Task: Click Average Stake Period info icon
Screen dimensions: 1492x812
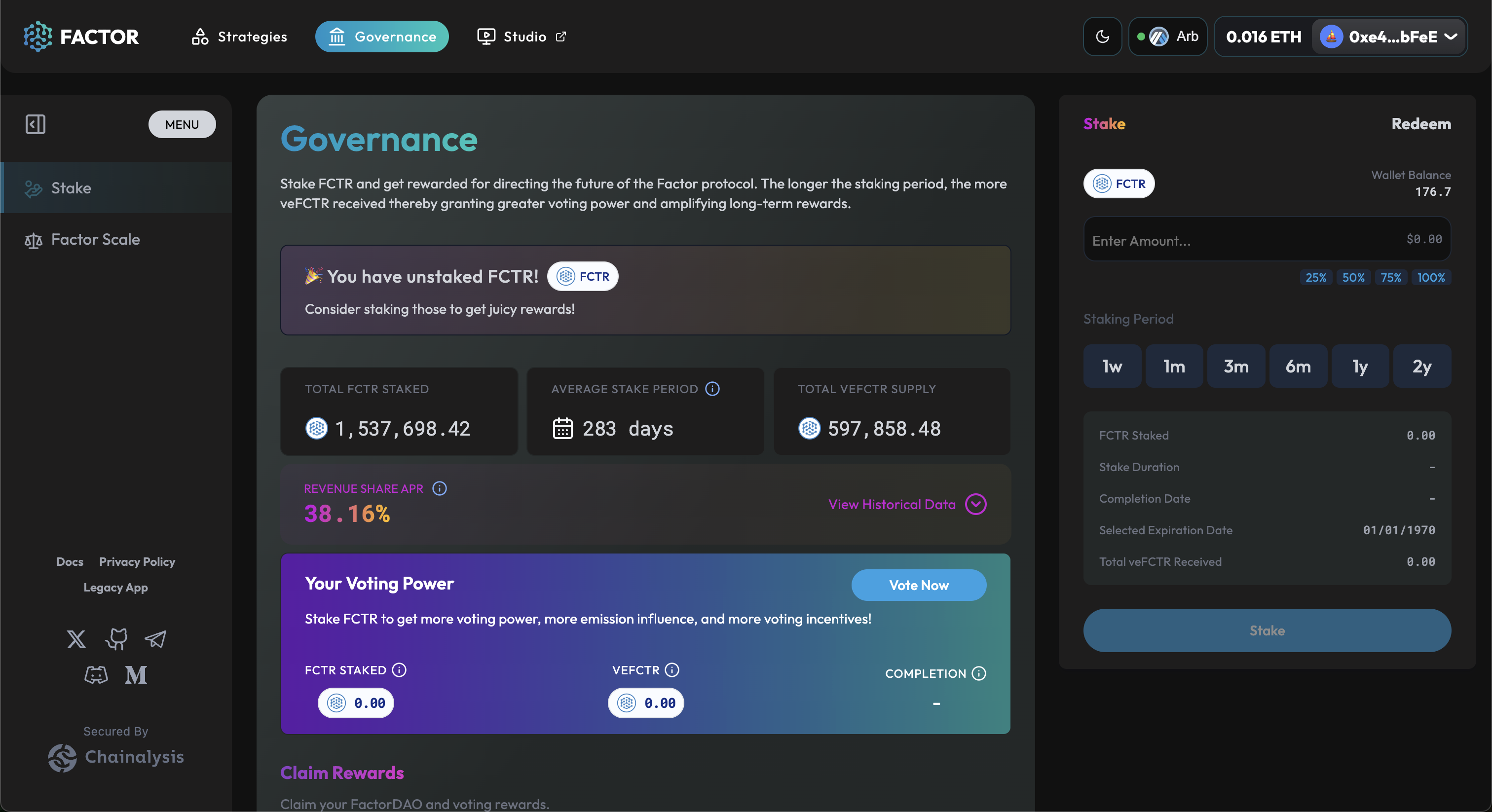Action: [712, 389]
